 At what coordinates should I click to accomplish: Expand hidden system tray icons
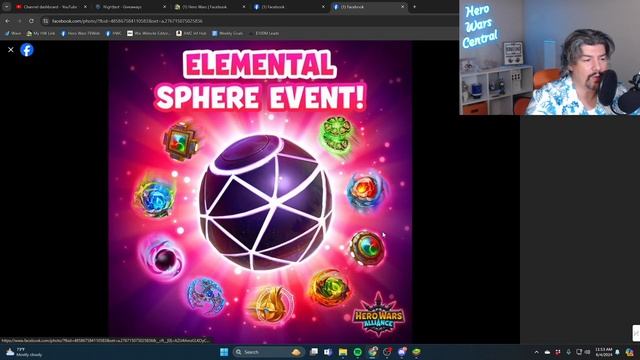coord(536,352)
